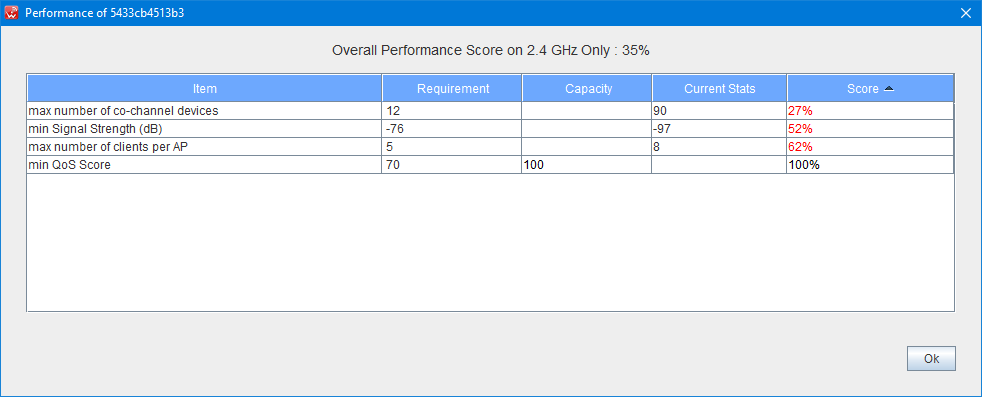Click the Ok button
The image size is (982, 397).
931,359
